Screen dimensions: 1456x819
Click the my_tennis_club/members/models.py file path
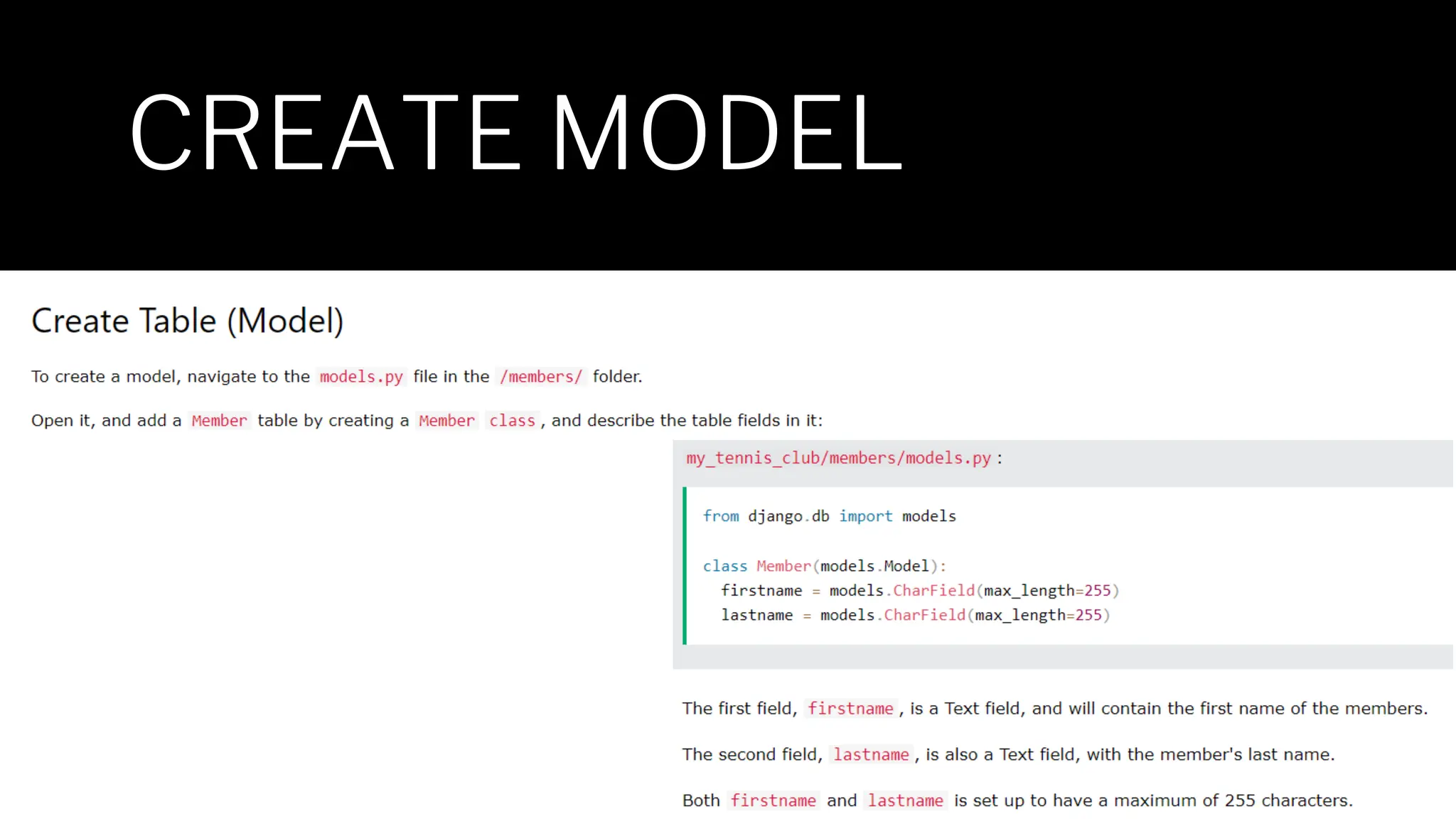838,458
